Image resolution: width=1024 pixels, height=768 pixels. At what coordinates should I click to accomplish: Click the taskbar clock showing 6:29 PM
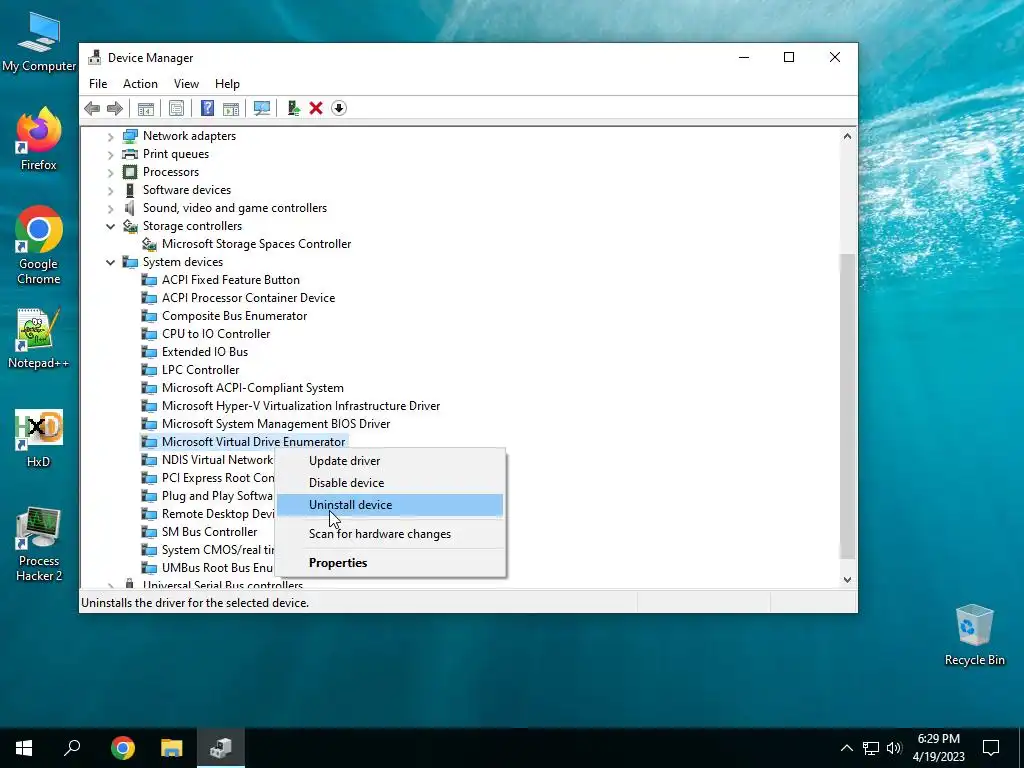tap(938, 748)
